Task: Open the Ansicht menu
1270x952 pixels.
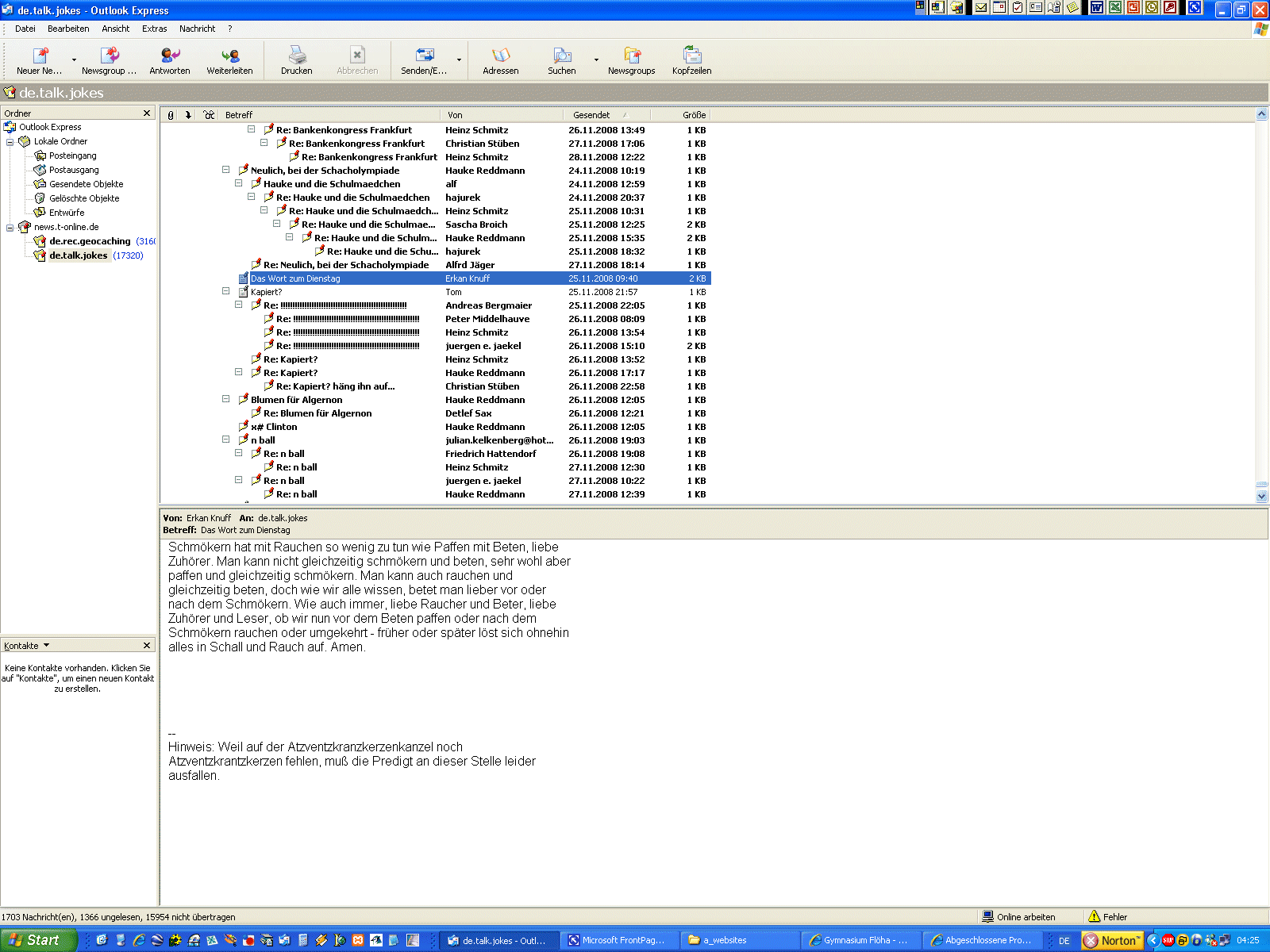Action: click(x=115, y=29)
